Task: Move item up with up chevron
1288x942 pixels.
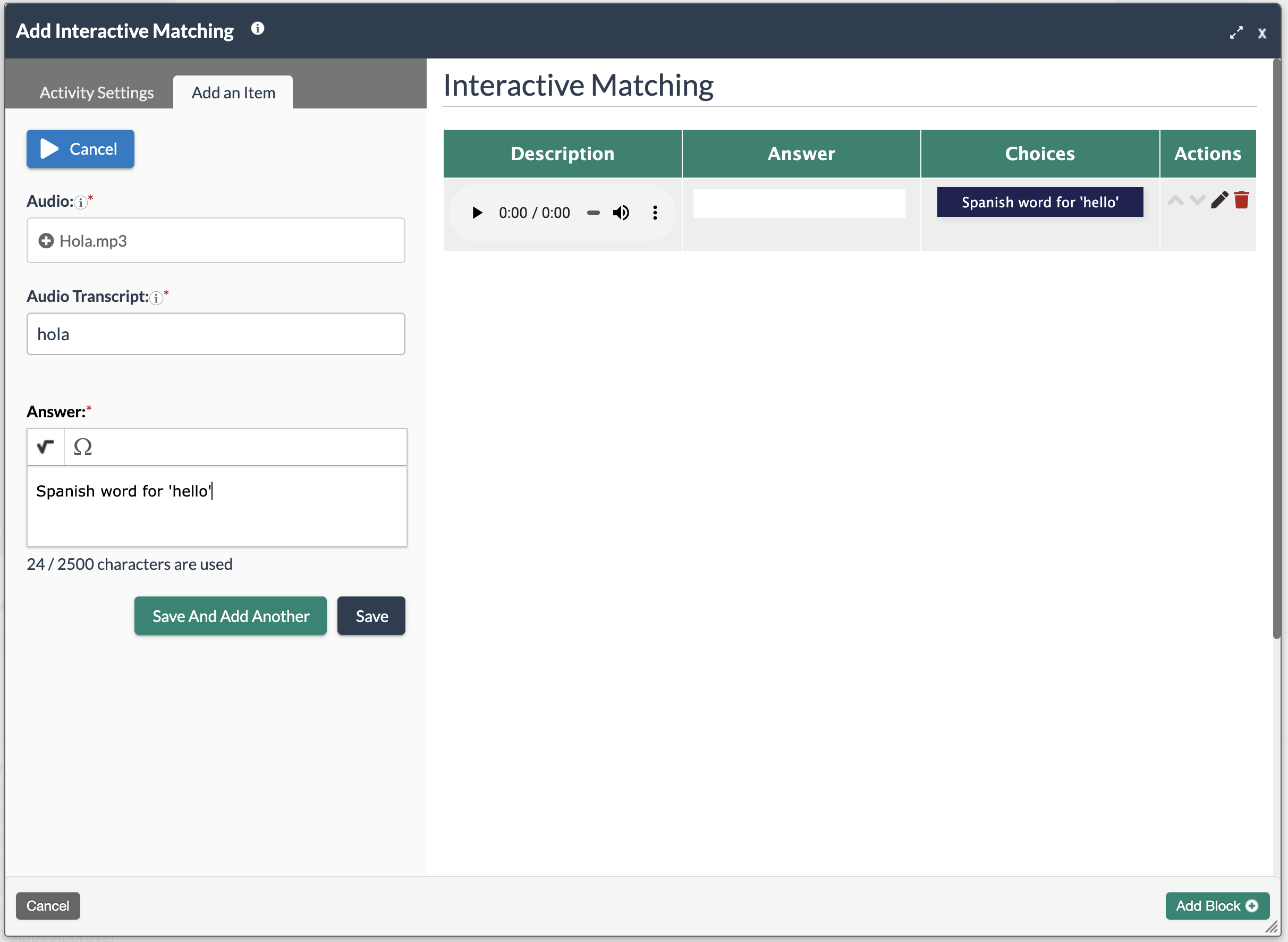Action: [1175, 200]
